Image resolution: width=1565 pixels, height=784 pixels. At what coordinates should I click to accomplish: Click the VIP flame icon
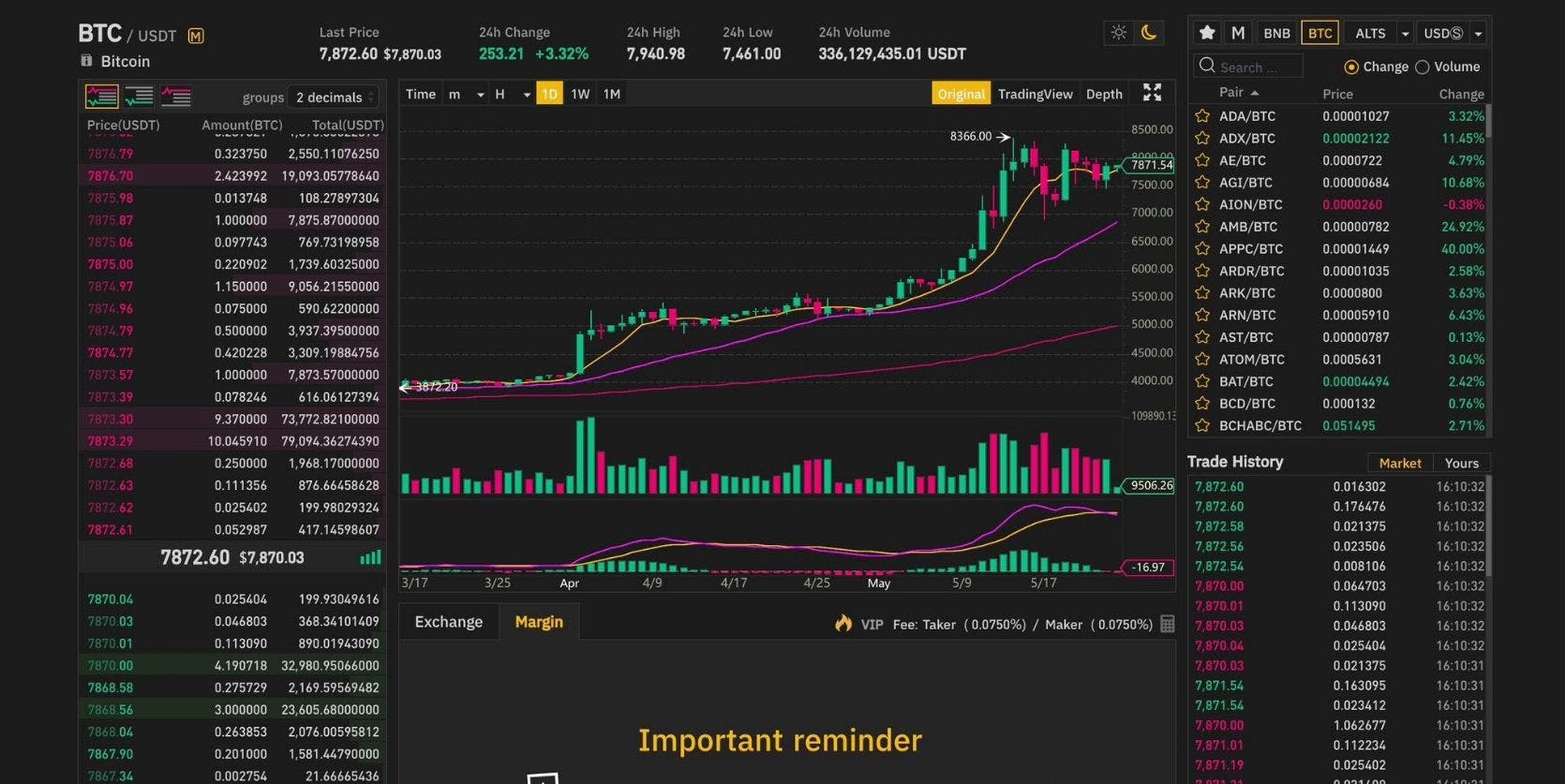[x=842, y=624]
